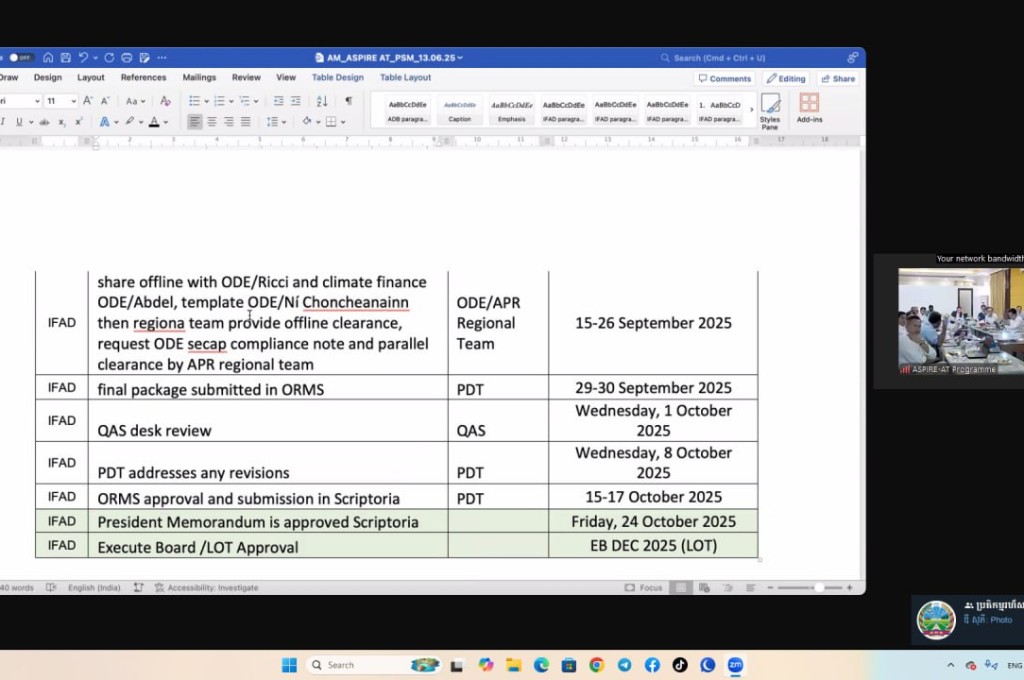1024x680 pixels.
Task: Apply text highlight color pen
Action: pos(130,121)
